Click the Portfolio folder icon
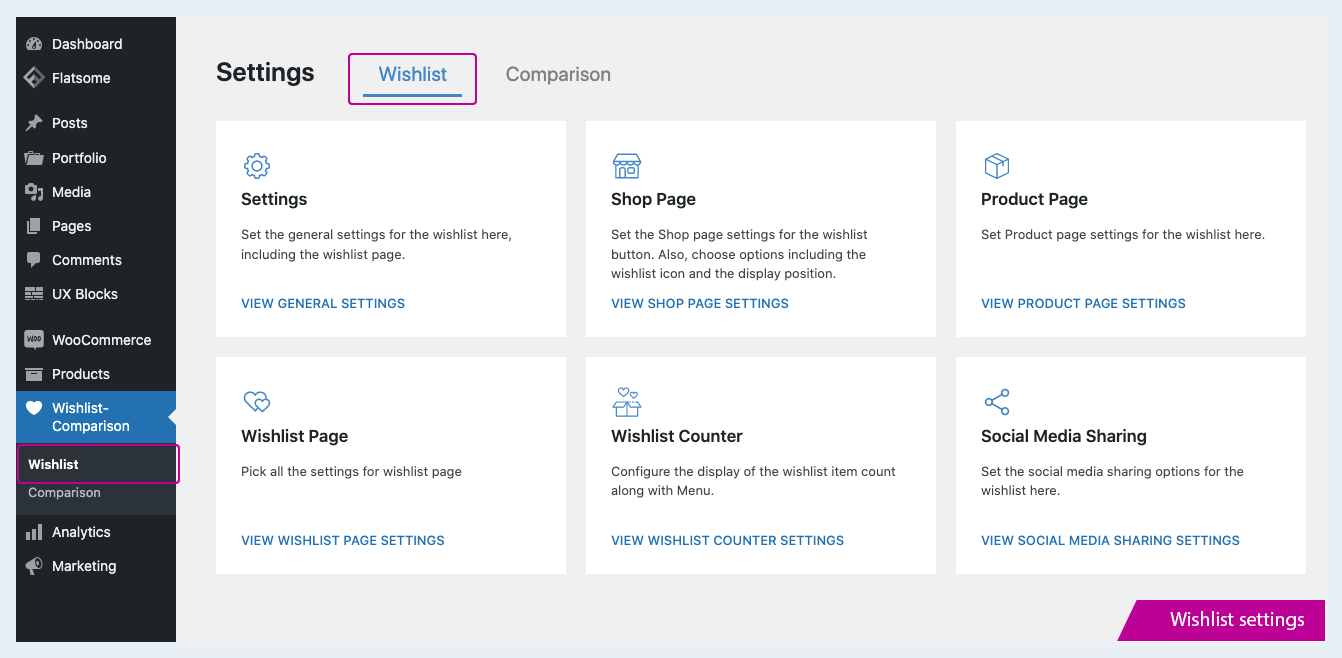Image resolution: width=1342 pixels, height=658 pixels. coord(34,158)
